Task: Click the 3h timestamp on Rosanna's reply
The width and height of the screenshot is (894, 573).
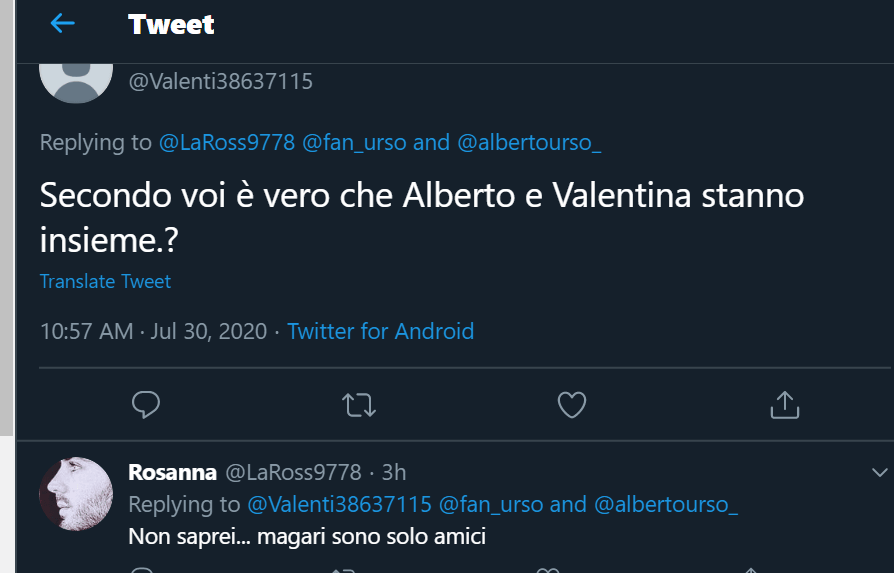Action: pyautogui.click(x=393, y=472)
